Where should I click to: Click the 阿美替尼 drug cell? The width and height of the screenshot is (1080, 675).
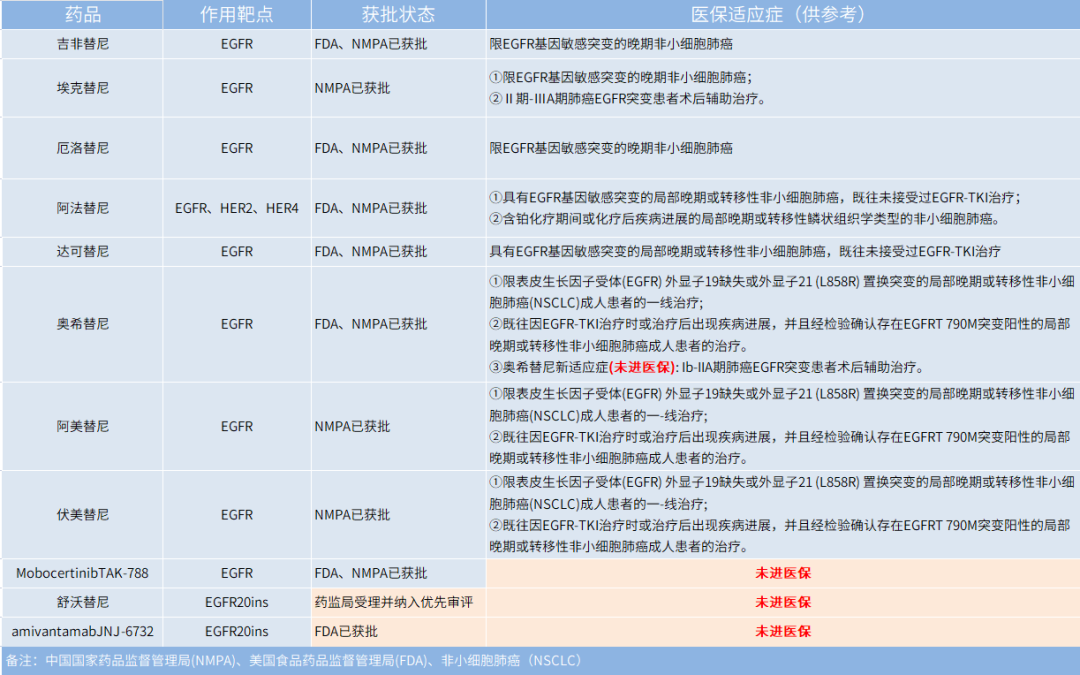(85, 426)
